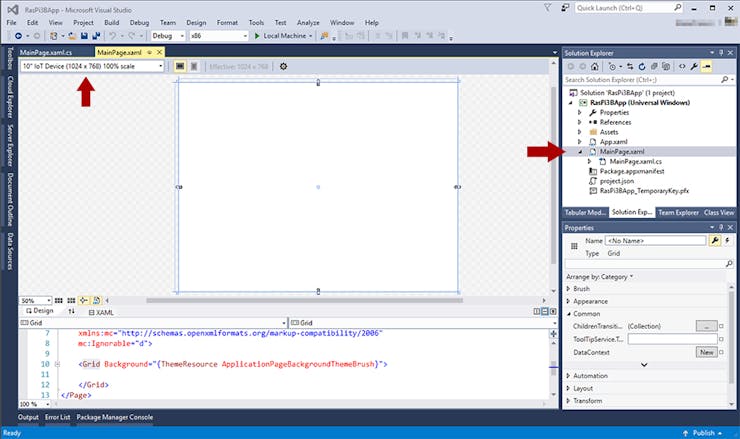Expand the Appearance category in Properties
740x439 pixels.
coord(568,301)
